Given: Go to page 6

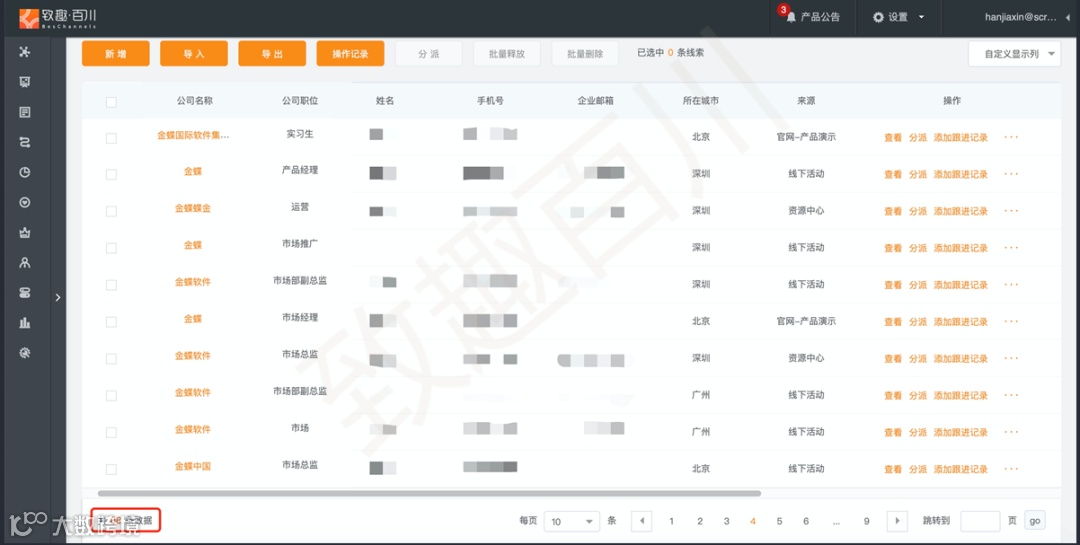Looking at the screenshot, I should (806, 521).
